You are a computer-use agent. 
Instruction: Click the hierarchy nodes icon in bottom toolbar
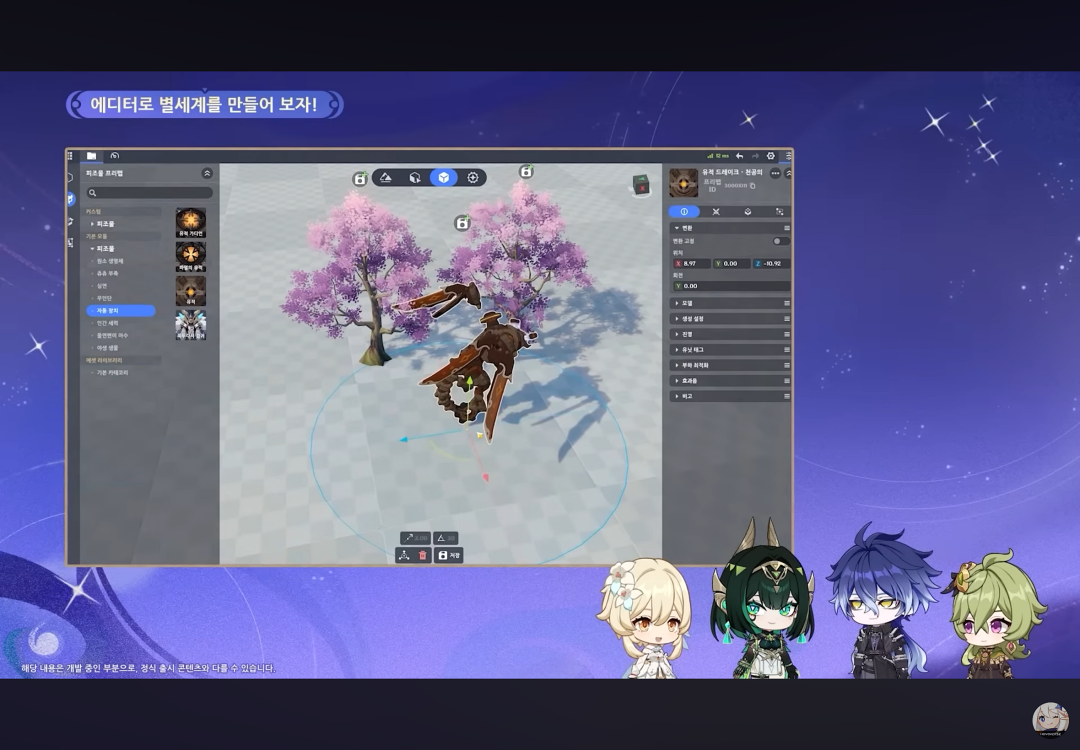point(404,555)
